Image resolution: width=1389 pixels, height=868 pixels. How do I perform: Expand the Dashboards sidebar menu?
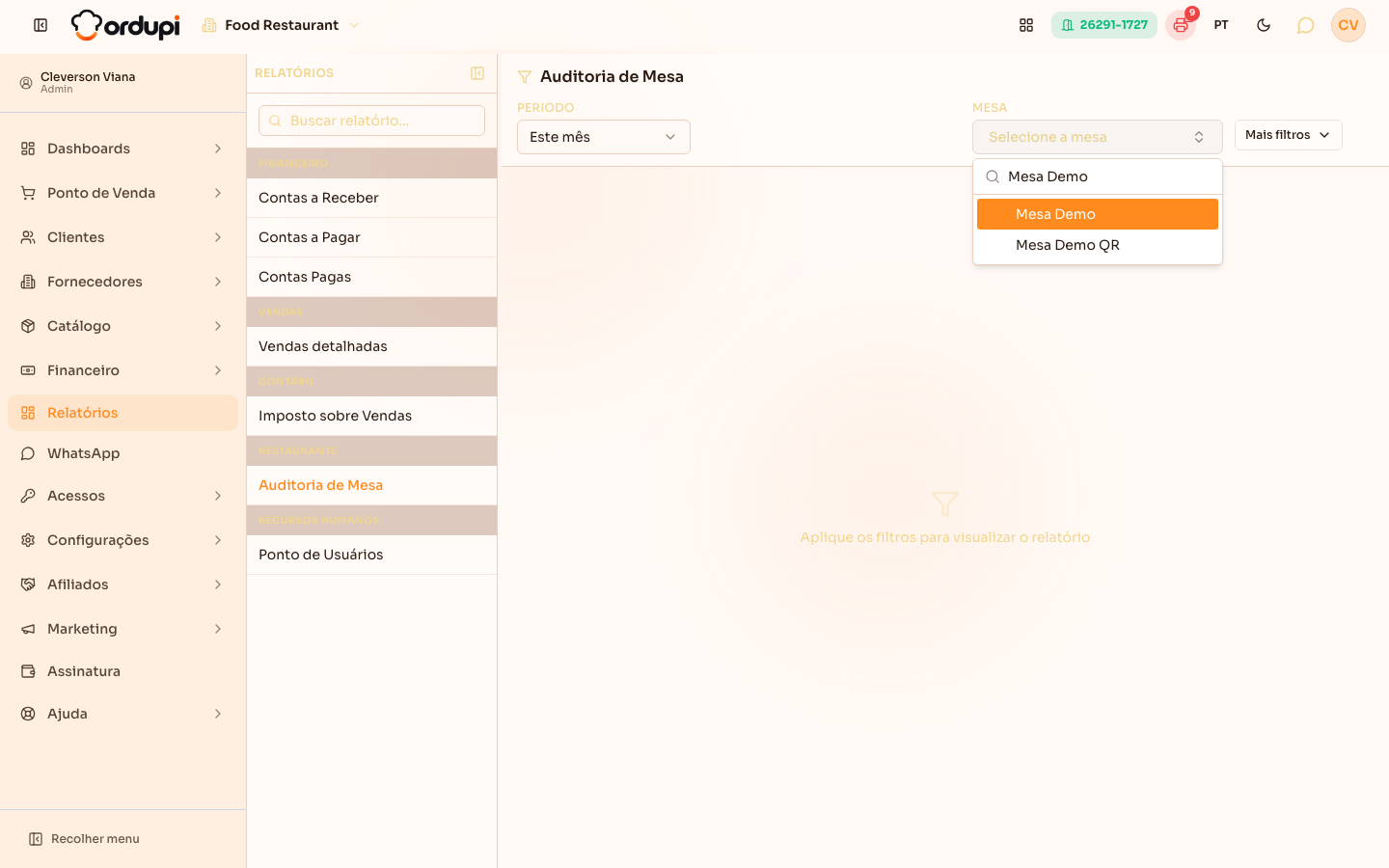[x=123, y=149]
